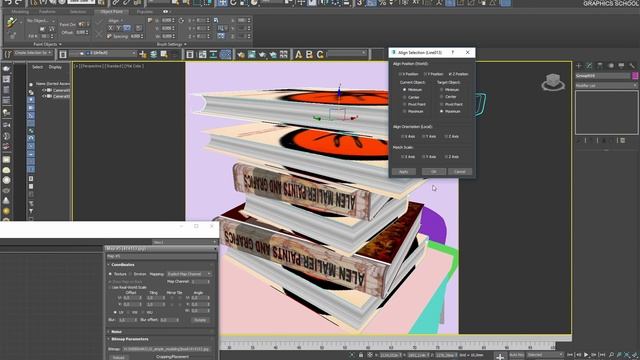Viewport: 640px width, 360px height.
Task: Select Center under Current Object
Action: pos(404,97)
